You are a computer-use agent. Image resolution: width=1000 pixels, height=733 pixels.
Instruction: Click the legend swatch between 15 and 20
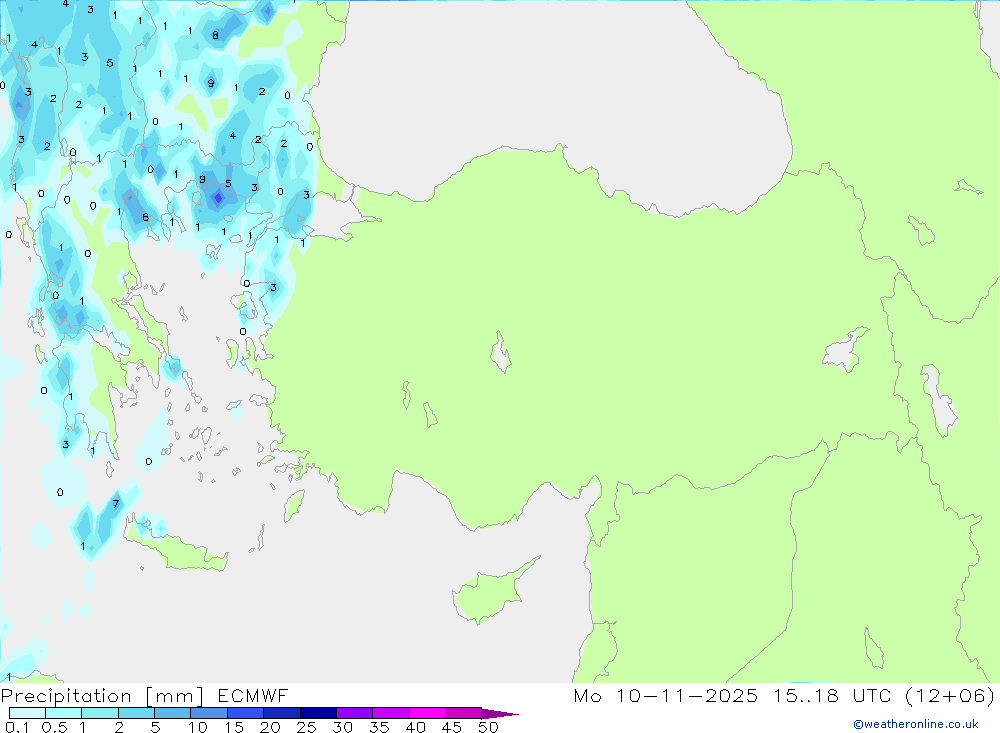tap(246, 713)
